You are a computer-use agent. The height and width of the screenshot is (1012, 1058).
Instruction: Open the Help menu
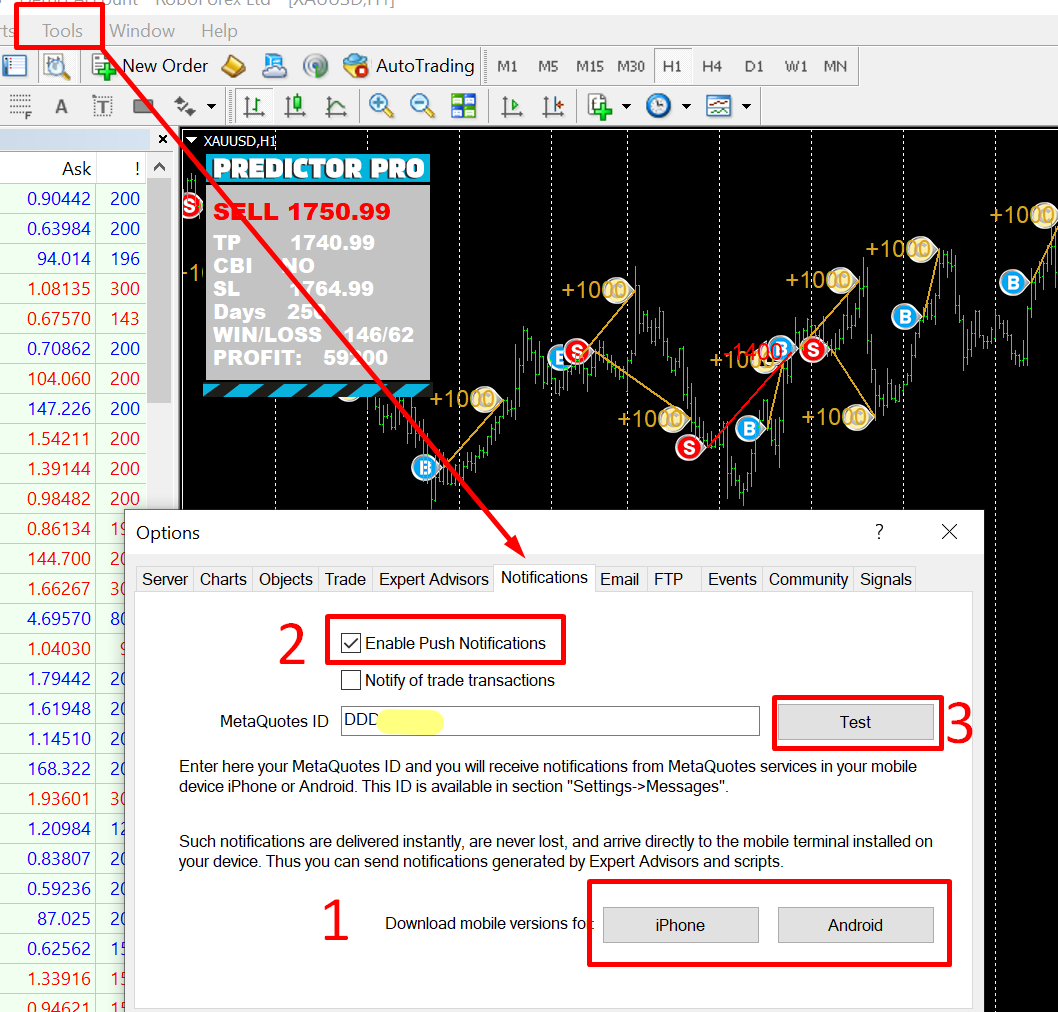click(x=219, y=31)
